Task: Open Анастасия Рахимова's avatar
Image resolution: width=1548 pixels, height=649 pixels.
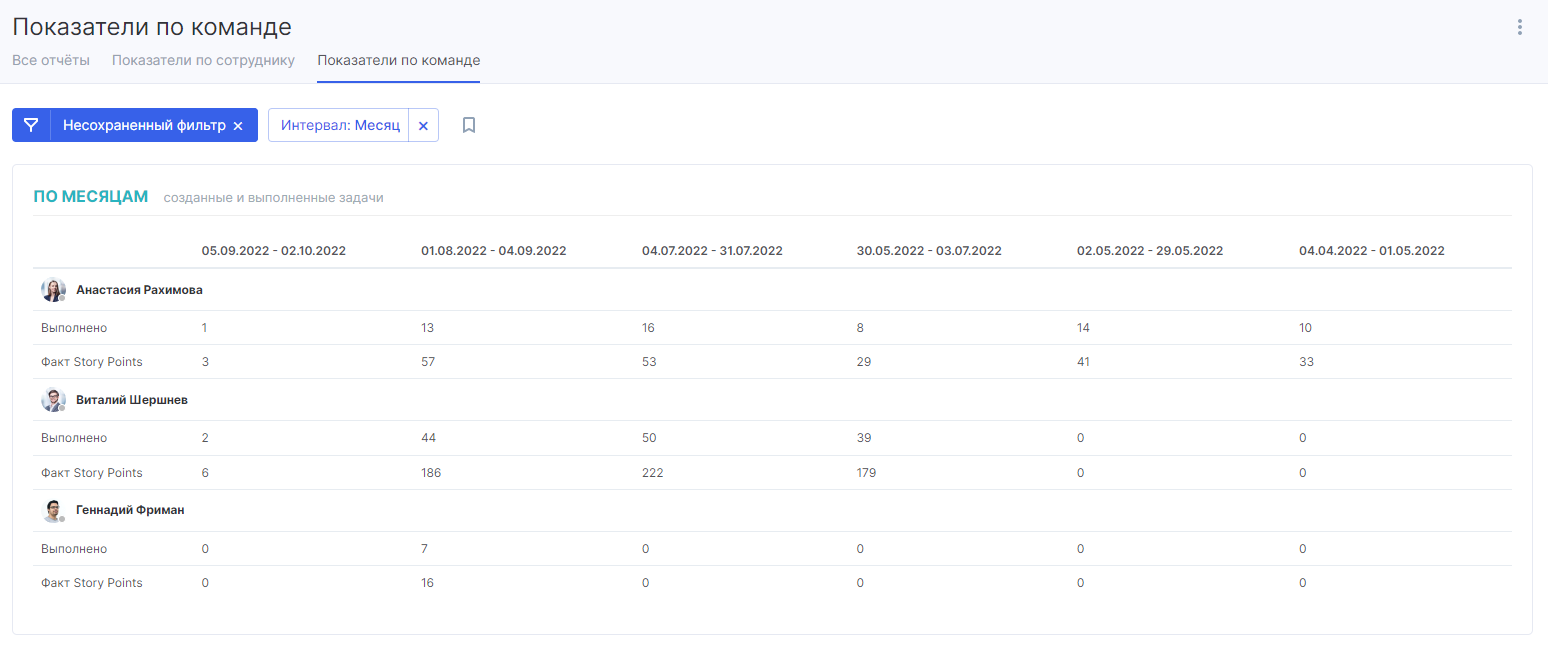Action: [x=53, y=290]
